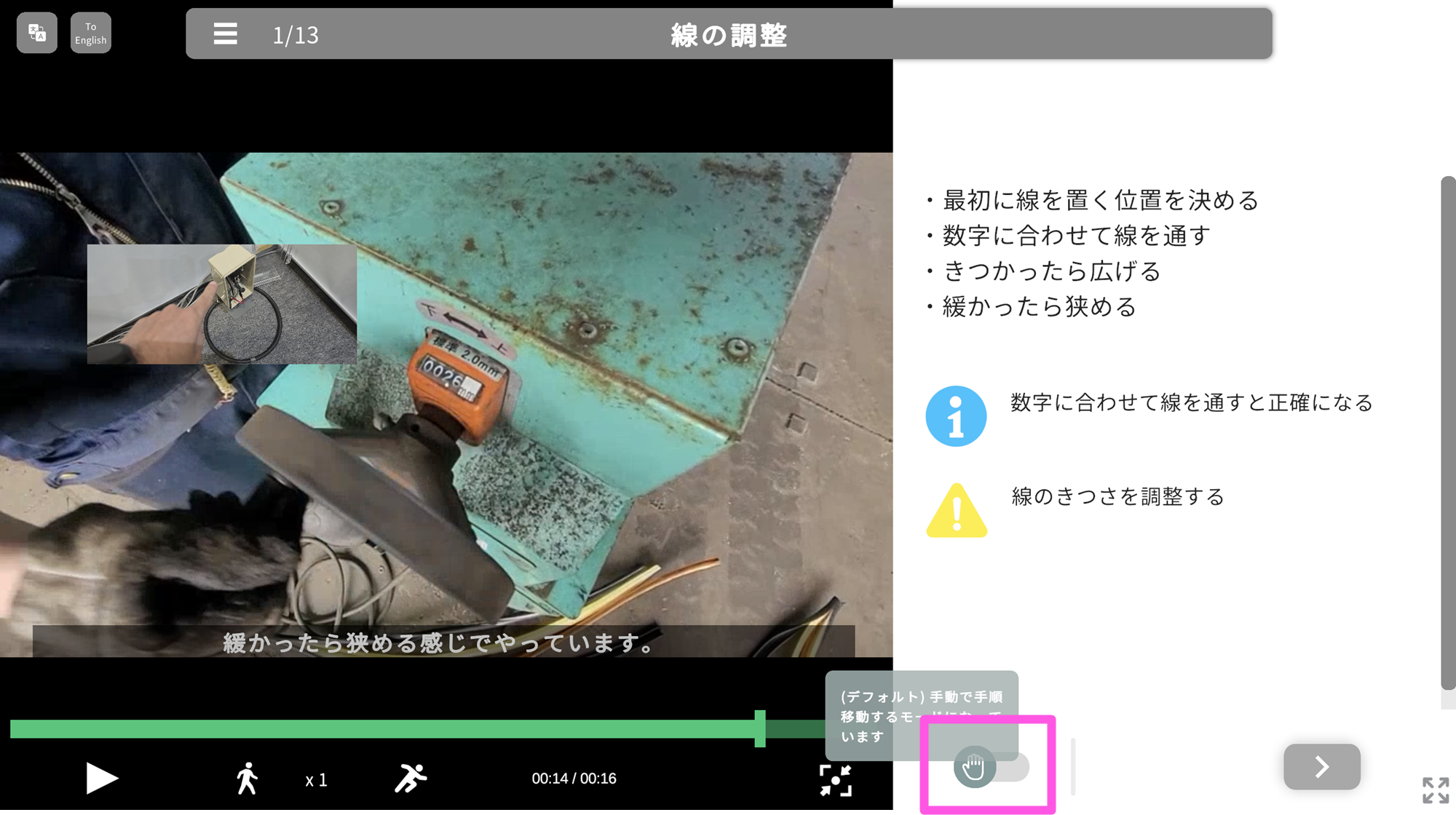Click the translate language icon
Image resolution: width=1456 pixels, height=815 pixels.
click(36, 33)
